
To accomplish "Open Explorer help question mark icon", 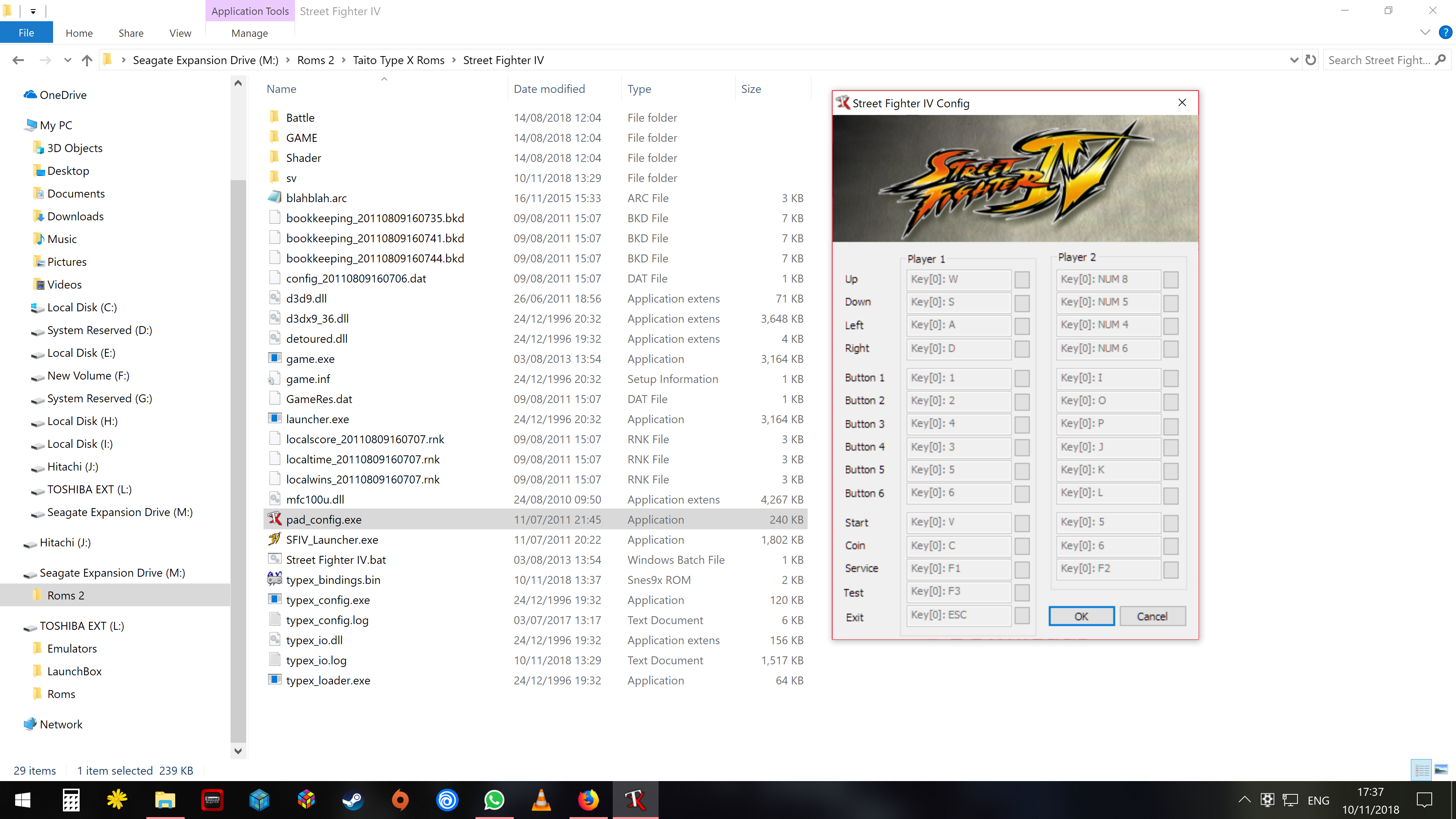I will pos(1445,32).
